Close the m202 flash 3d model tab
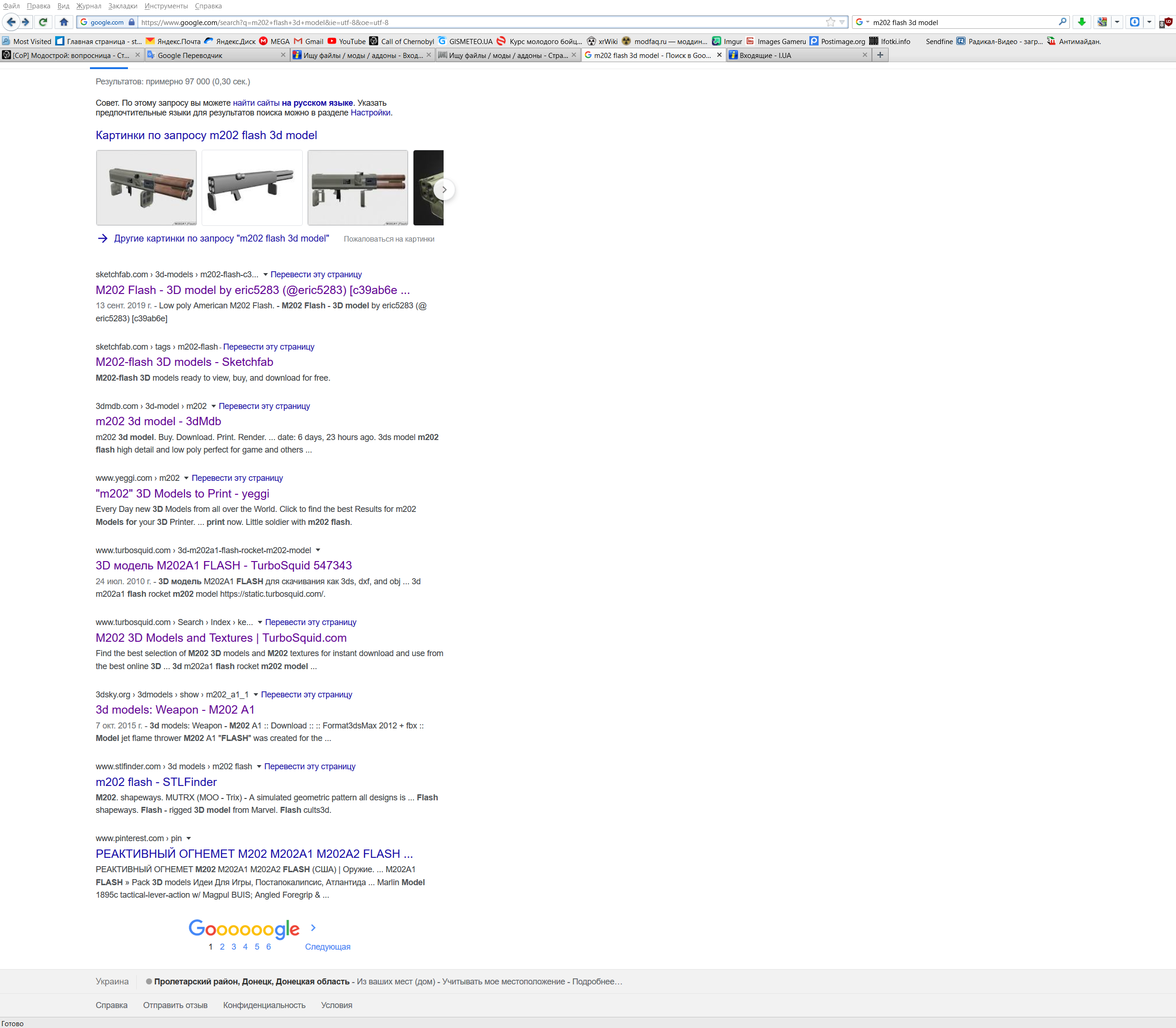Image resolution: width=1176 pixels, height=1028 pixels. [719, 55]
